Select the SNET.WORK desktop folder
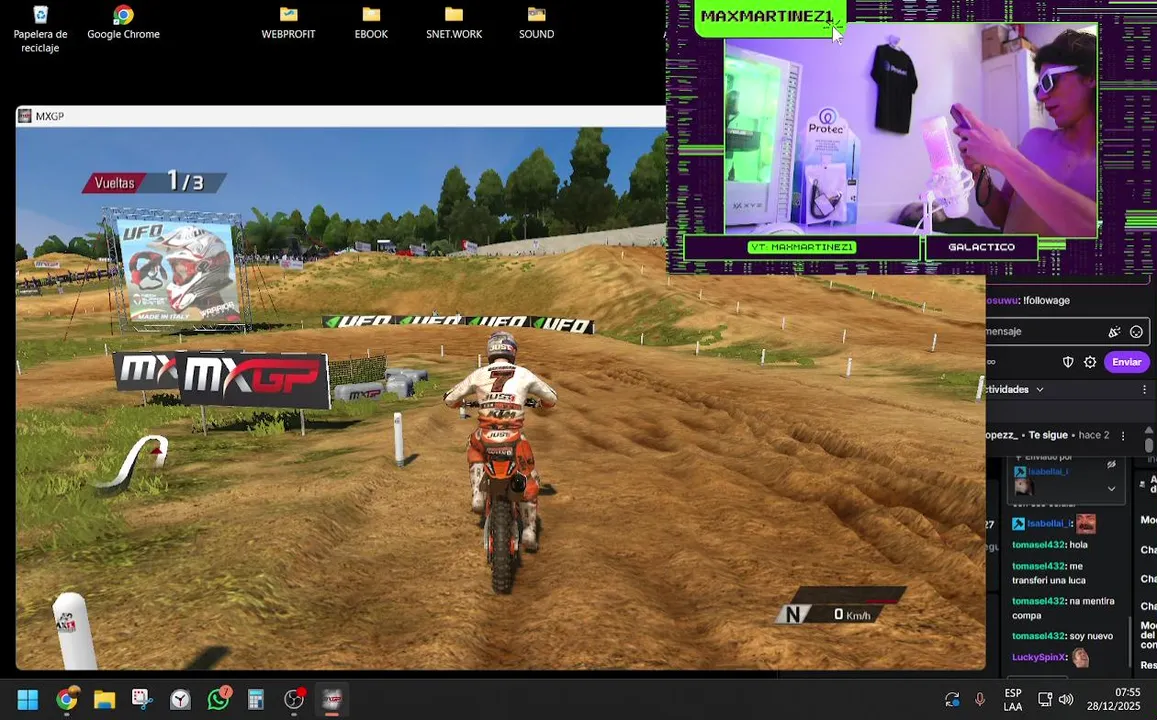 (454, 22)
